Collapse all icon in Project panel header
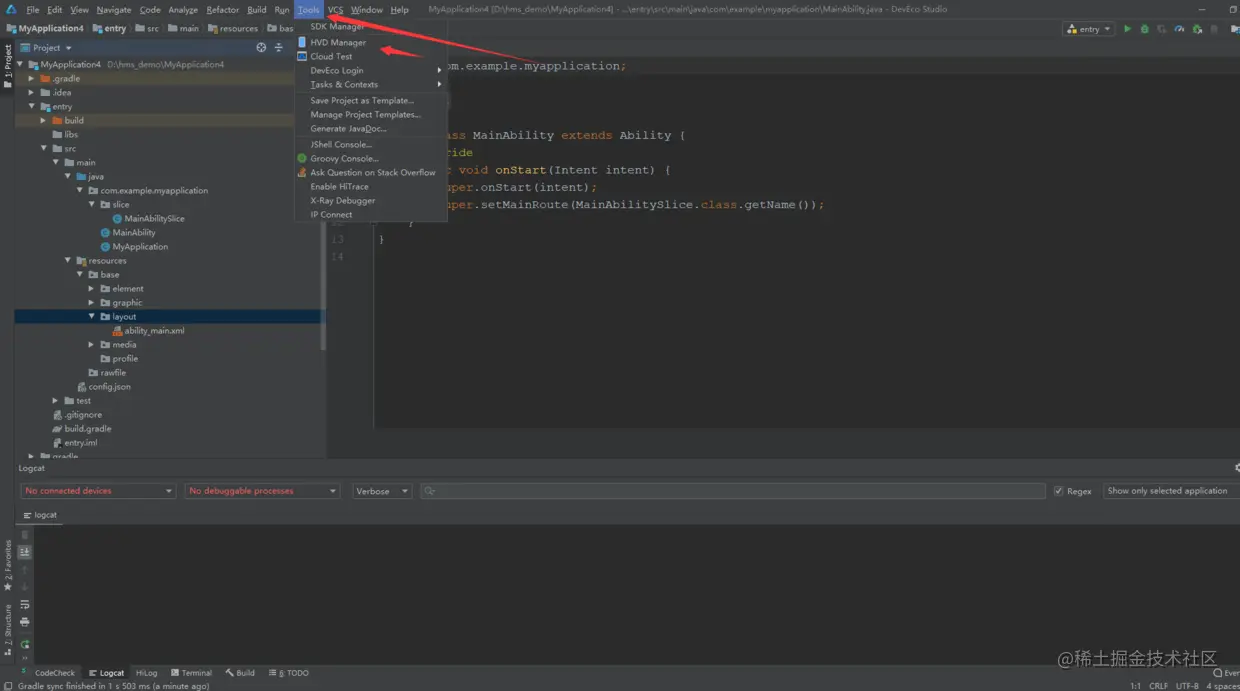 point(279,47)
